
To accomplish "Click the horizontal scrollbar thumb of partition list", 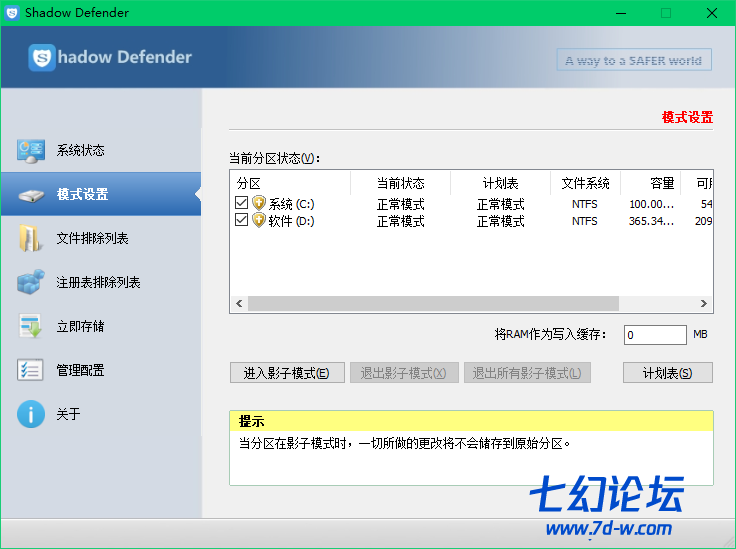I will (433, 303).
